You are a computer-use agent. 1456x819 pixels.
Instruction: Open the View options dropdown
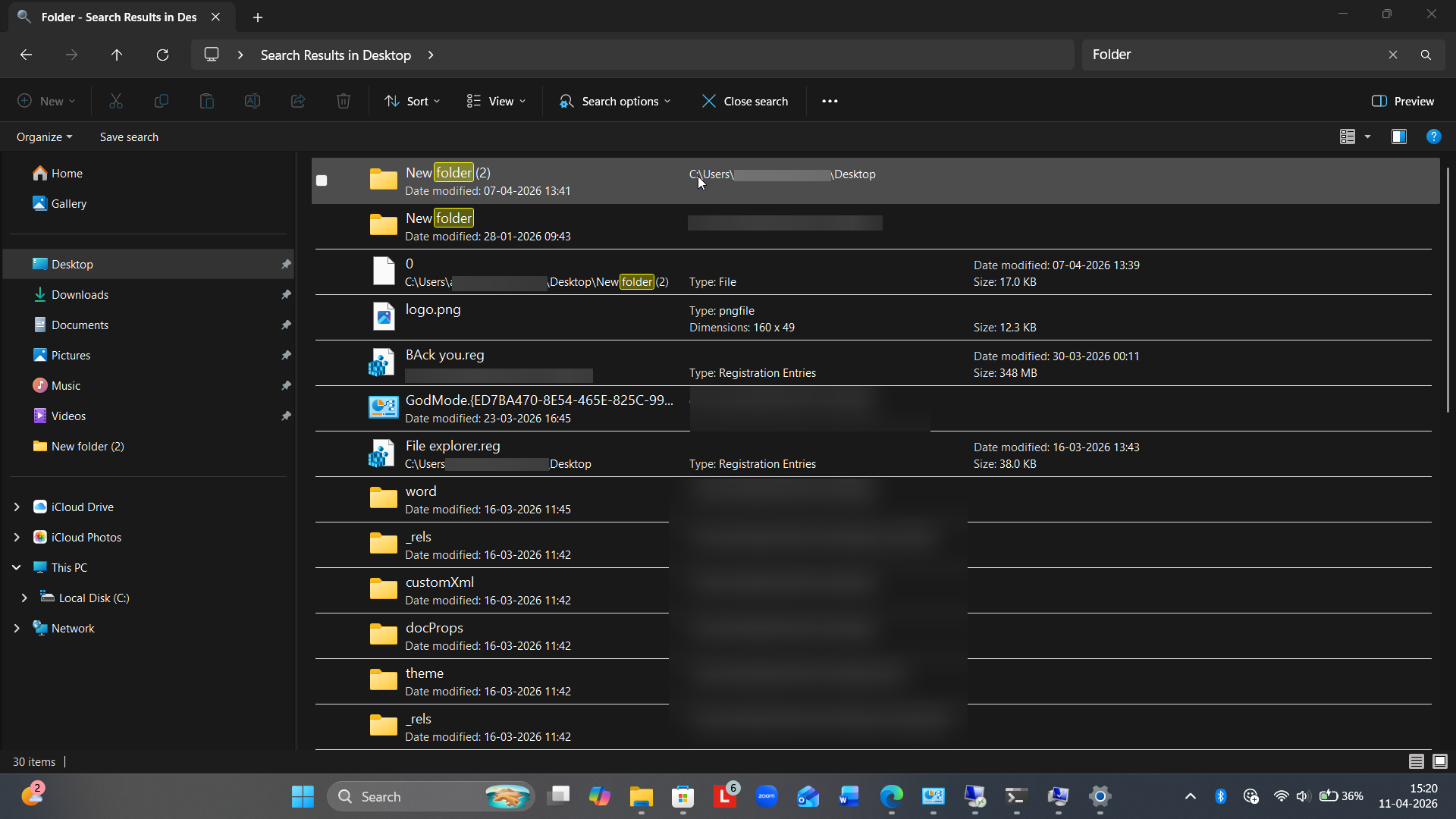pos(495,101)
